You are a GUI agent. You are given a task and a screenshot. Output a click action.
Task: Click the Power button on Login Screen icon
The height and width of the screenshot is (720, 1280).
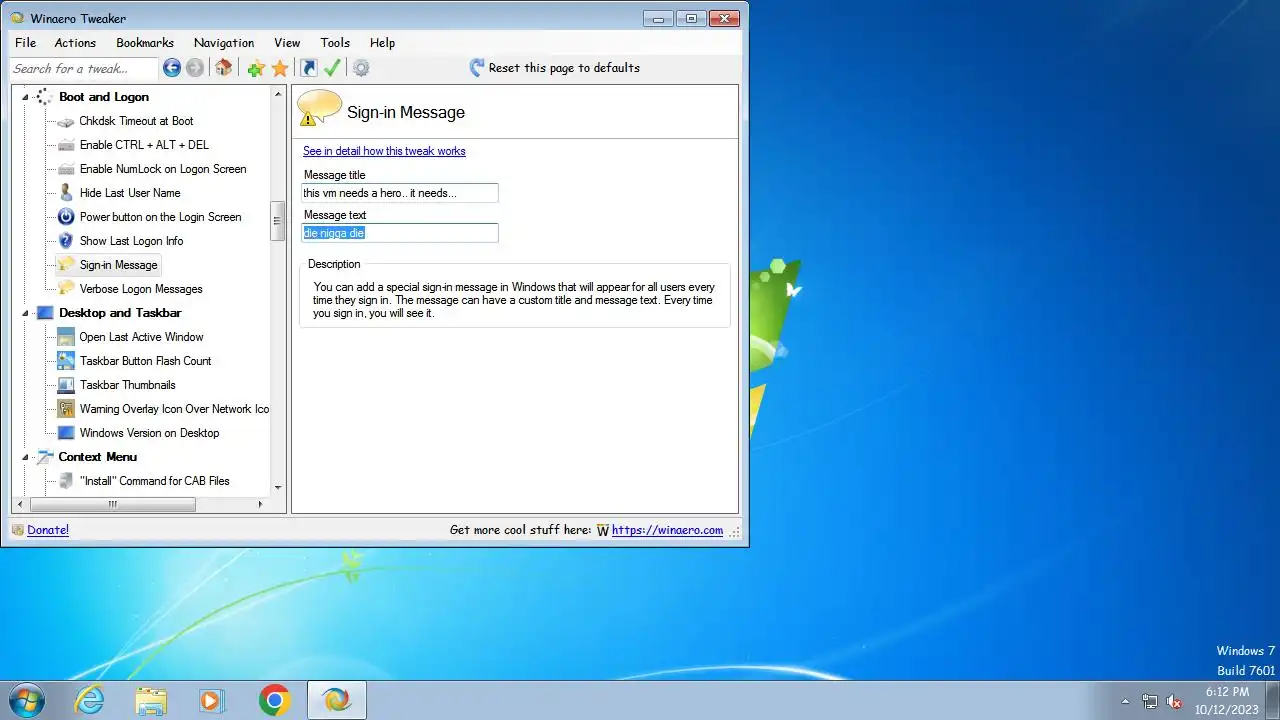(x=66, y=217)
